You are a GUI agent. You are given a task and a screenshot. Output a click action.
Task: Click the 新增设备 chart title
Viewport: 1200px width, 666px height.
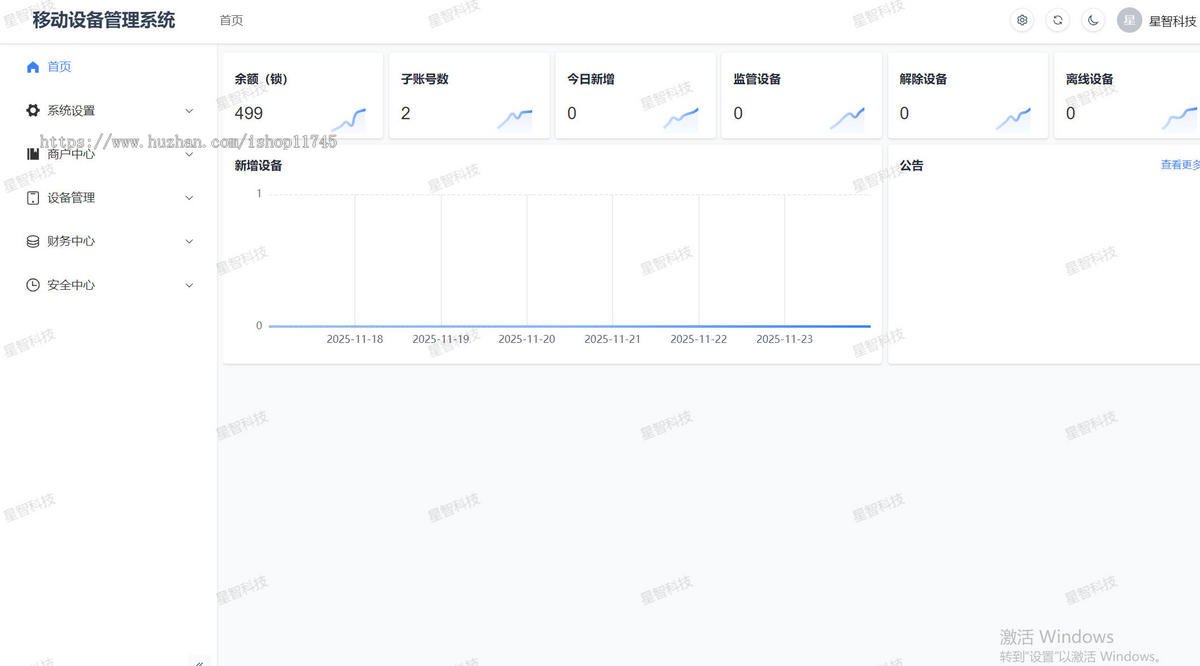[x=258, y=166]
